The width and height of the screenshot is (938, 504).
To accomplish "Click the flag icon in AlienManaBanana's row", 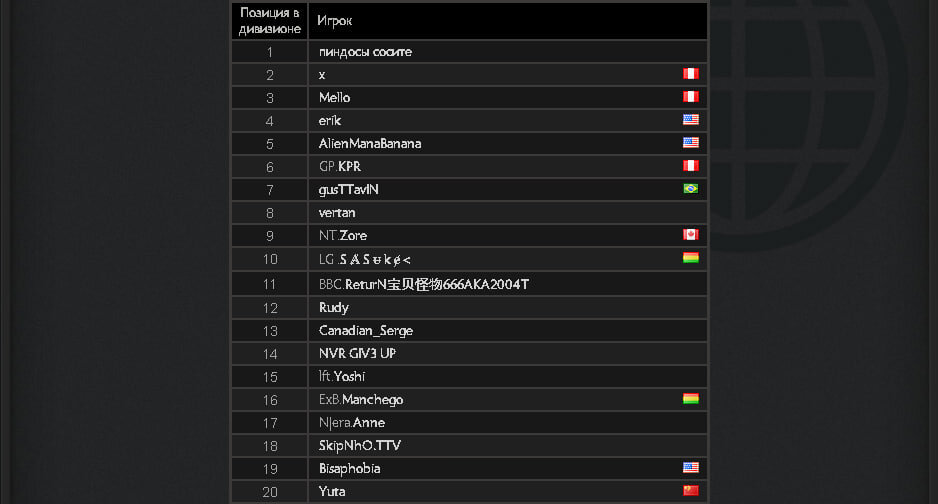I will [x=690, y=143].
